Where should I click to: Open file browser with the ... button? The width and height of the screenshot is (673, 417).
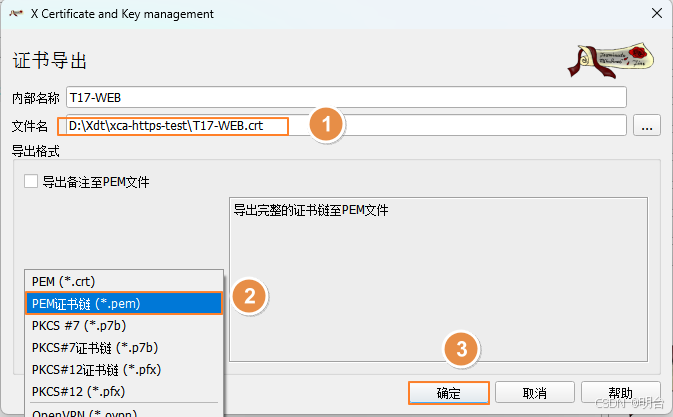647,126
